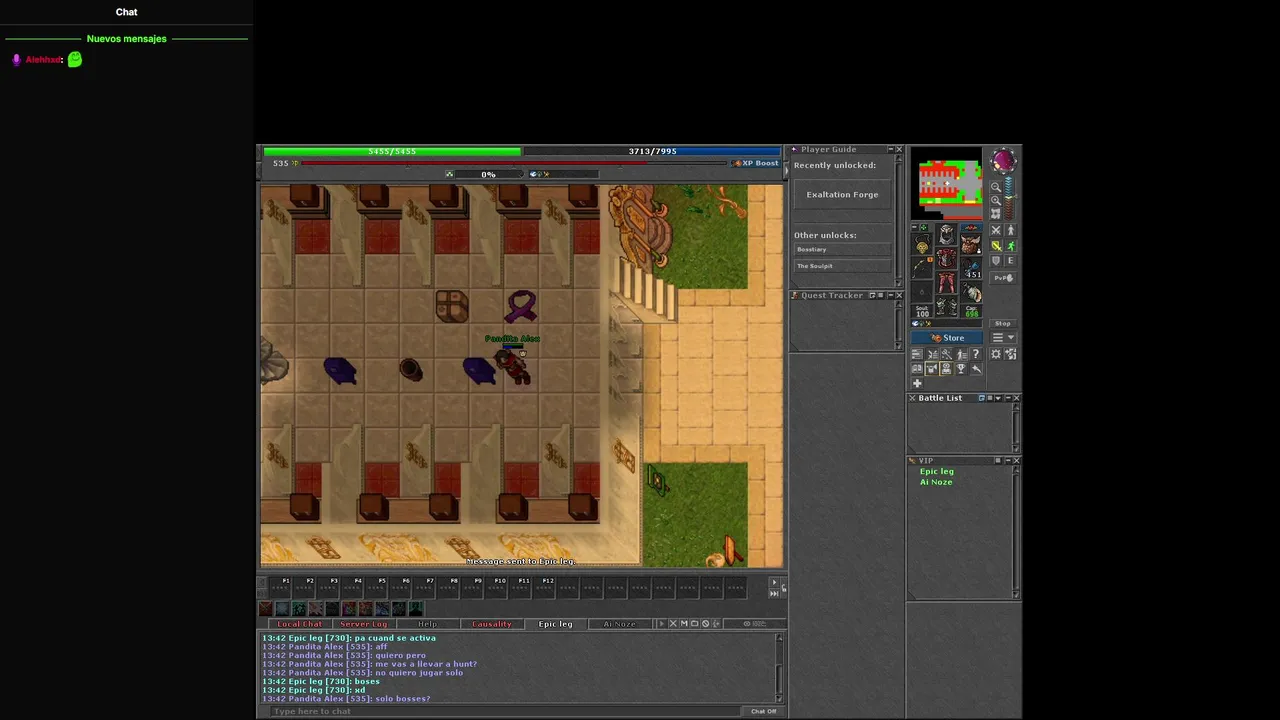The height and width of the screenshot is (720, 1280).
Task: Open The Soulpit unlock entry
Action: pyautogui.click(x=842, y=266)
